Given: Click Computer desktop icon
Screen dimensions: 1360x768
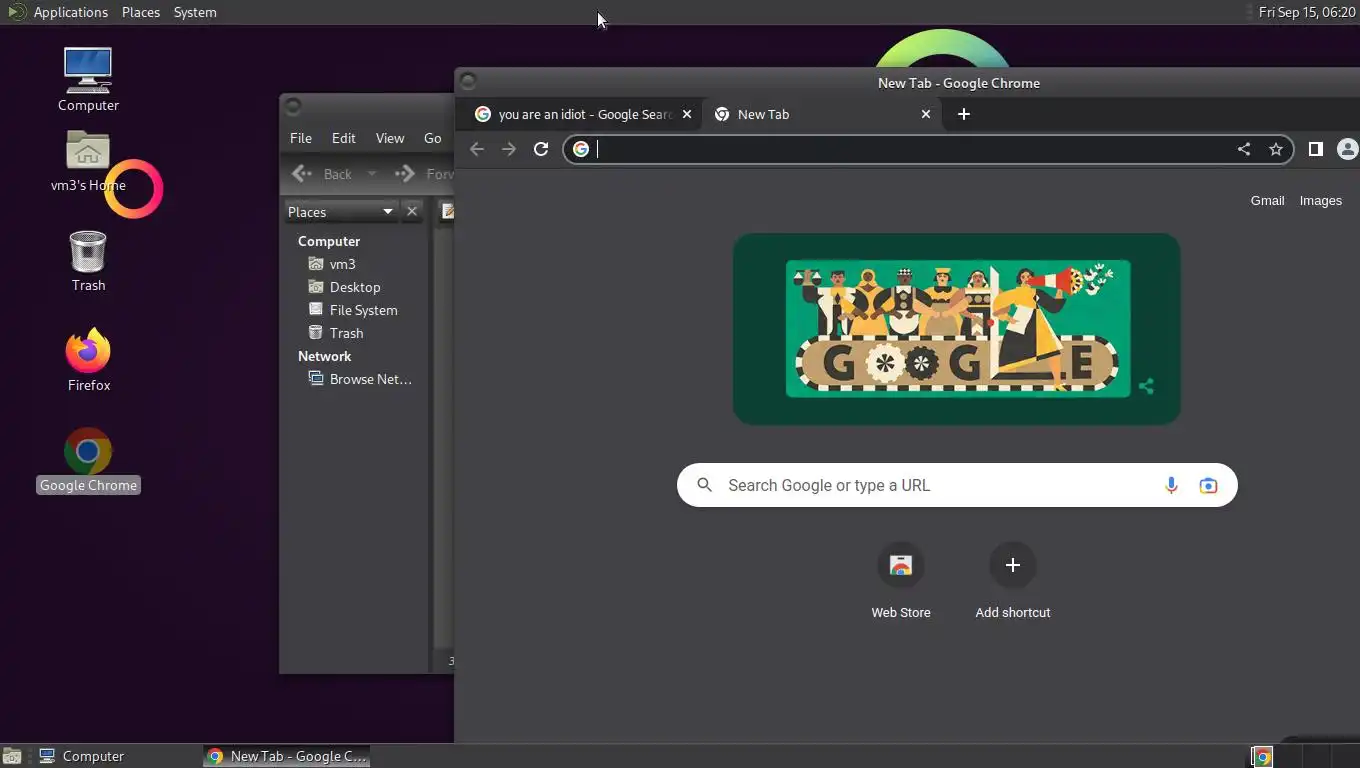Looking at the screenshot, I should point(88,80).
